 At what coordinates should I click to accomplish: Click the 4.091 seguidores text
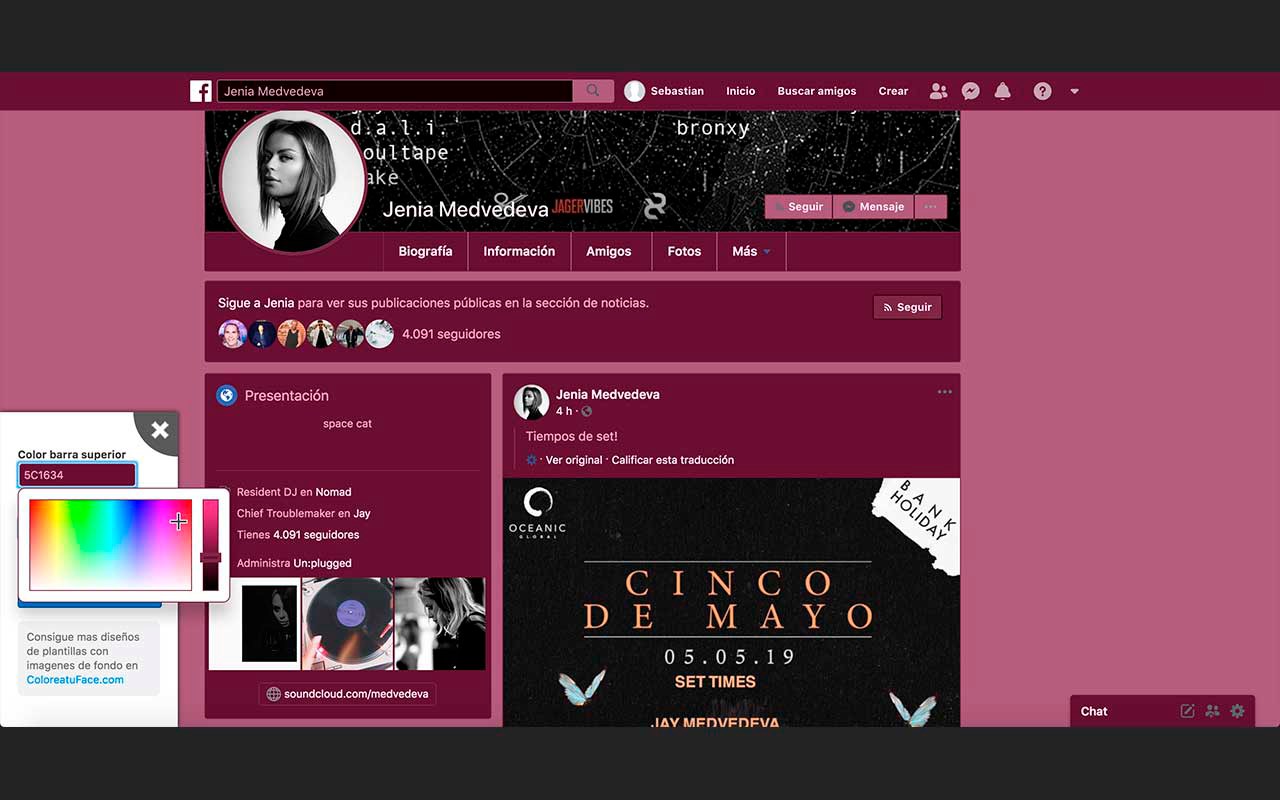[x=451, y=334]
